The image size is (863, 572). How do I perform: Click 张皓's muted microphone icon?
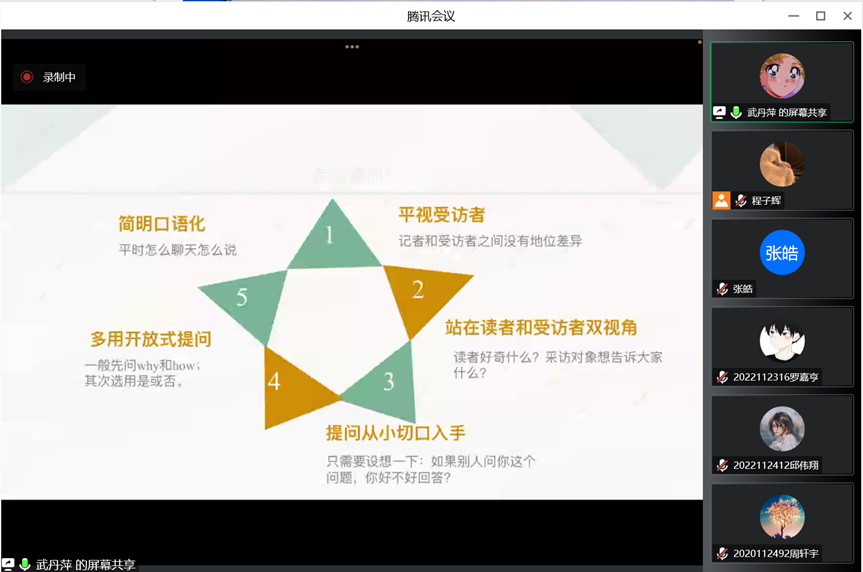722,288
